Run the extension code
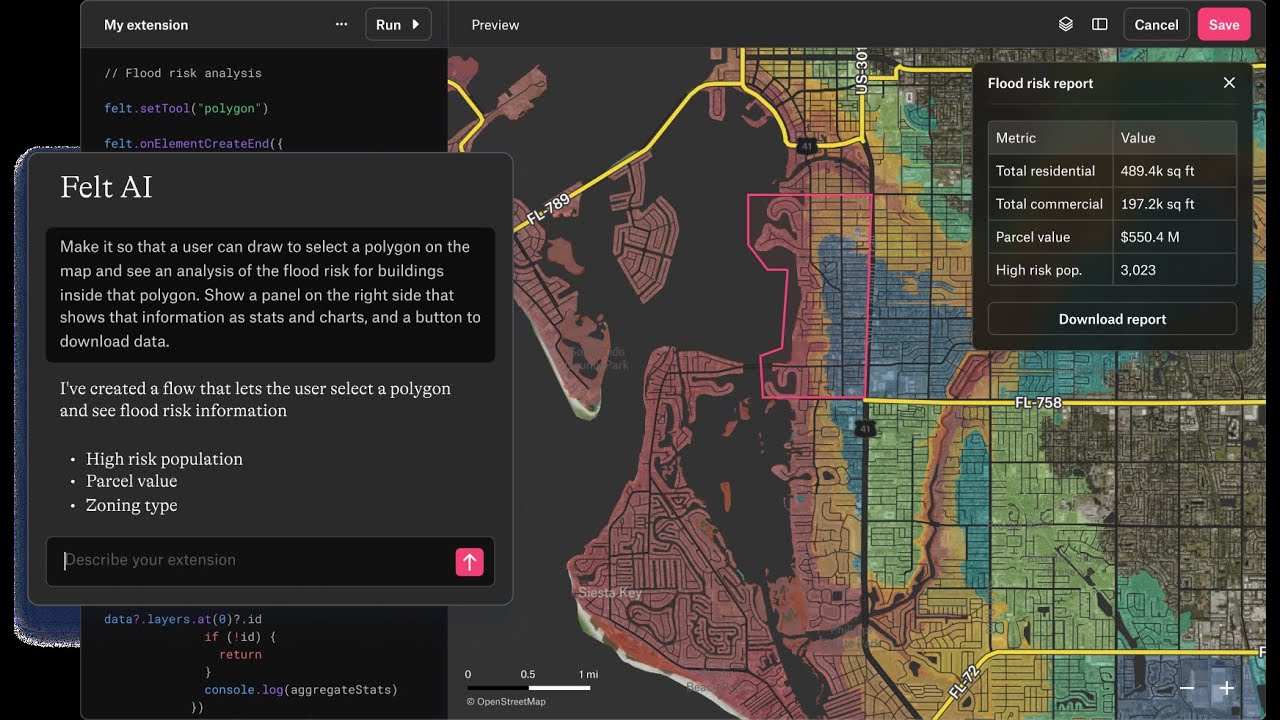The image size is (1280, 720). point(398,25)
